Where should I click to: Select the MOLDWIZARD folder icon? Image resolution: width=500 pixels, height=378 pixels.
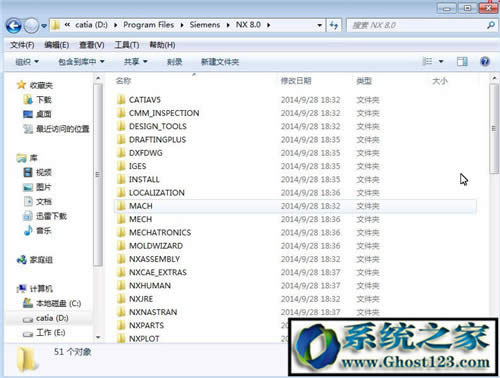(121, 246)
